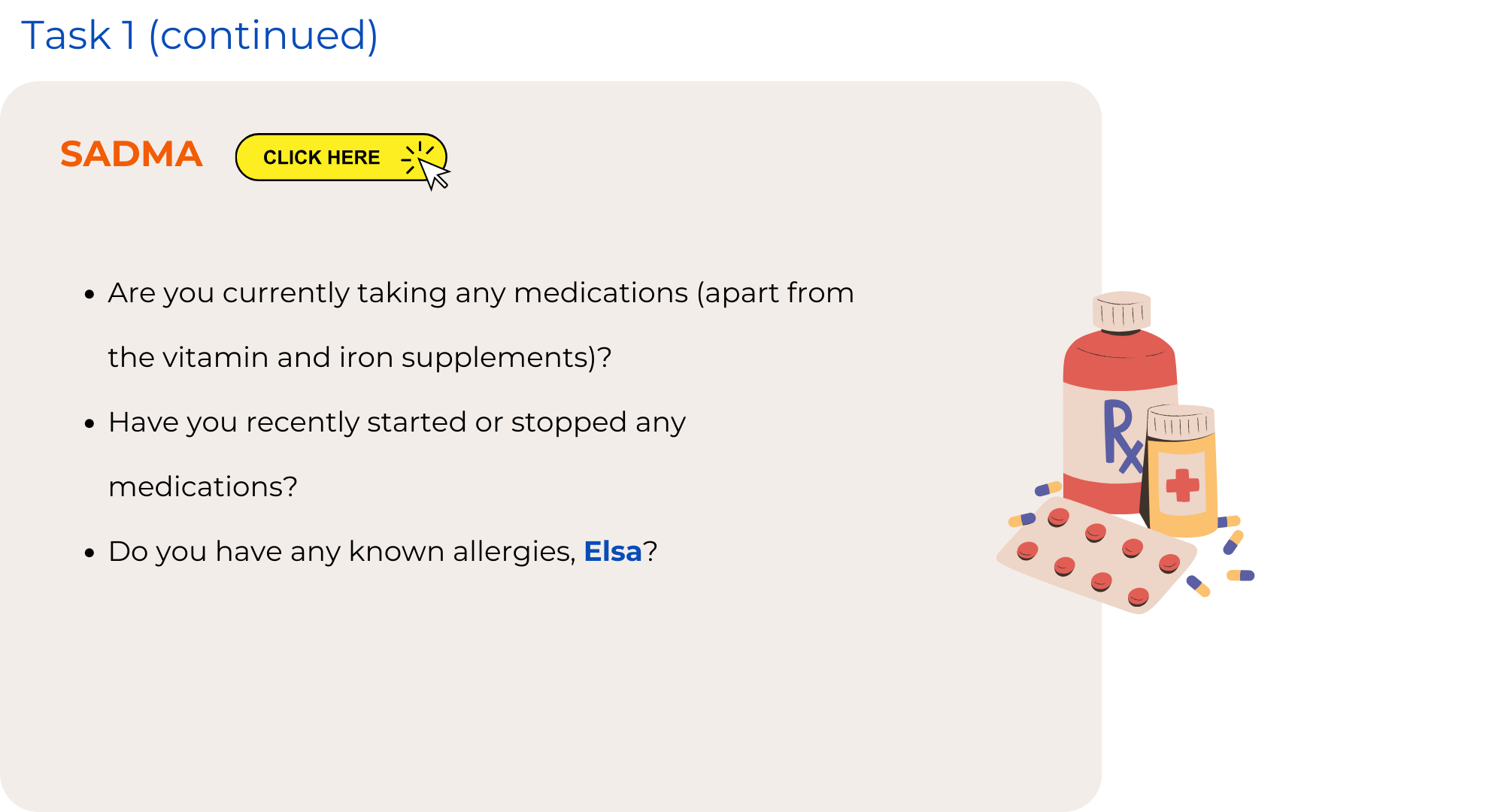Click the capsule left of red bottle
Image resolution: width=1489 pixels, height=812 pixels.
[x=1048, y=489]
